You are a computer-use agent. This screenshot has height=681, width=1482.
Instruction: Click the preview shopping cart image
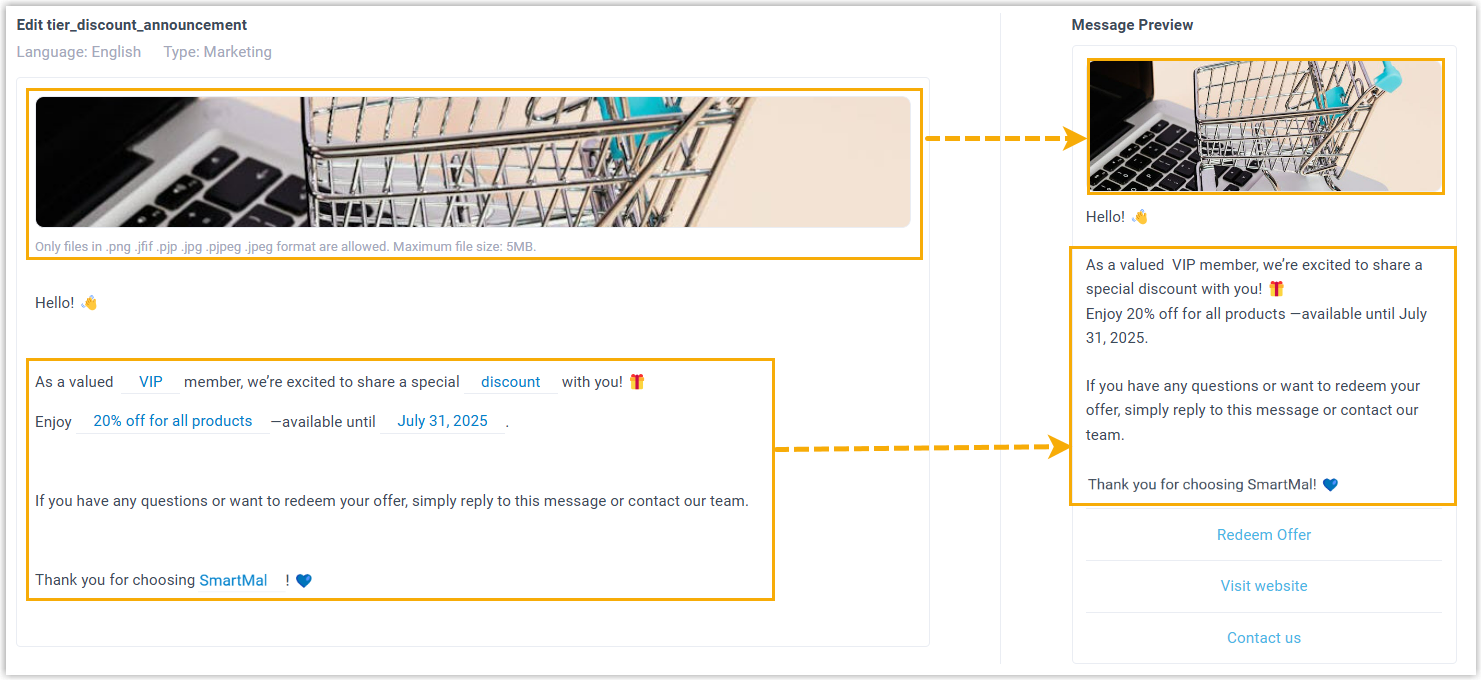click(1265, 126)
